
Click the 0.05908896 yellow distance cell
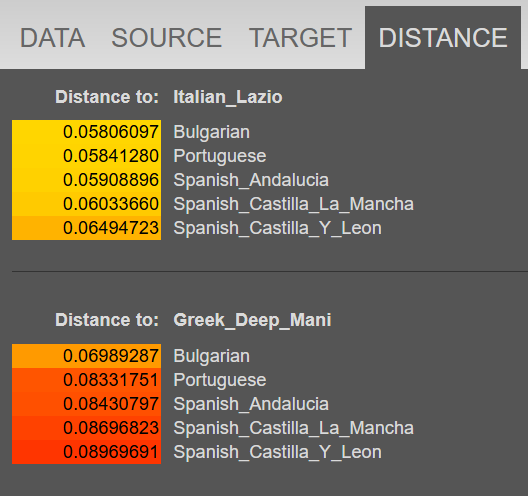tap(87, 180)
